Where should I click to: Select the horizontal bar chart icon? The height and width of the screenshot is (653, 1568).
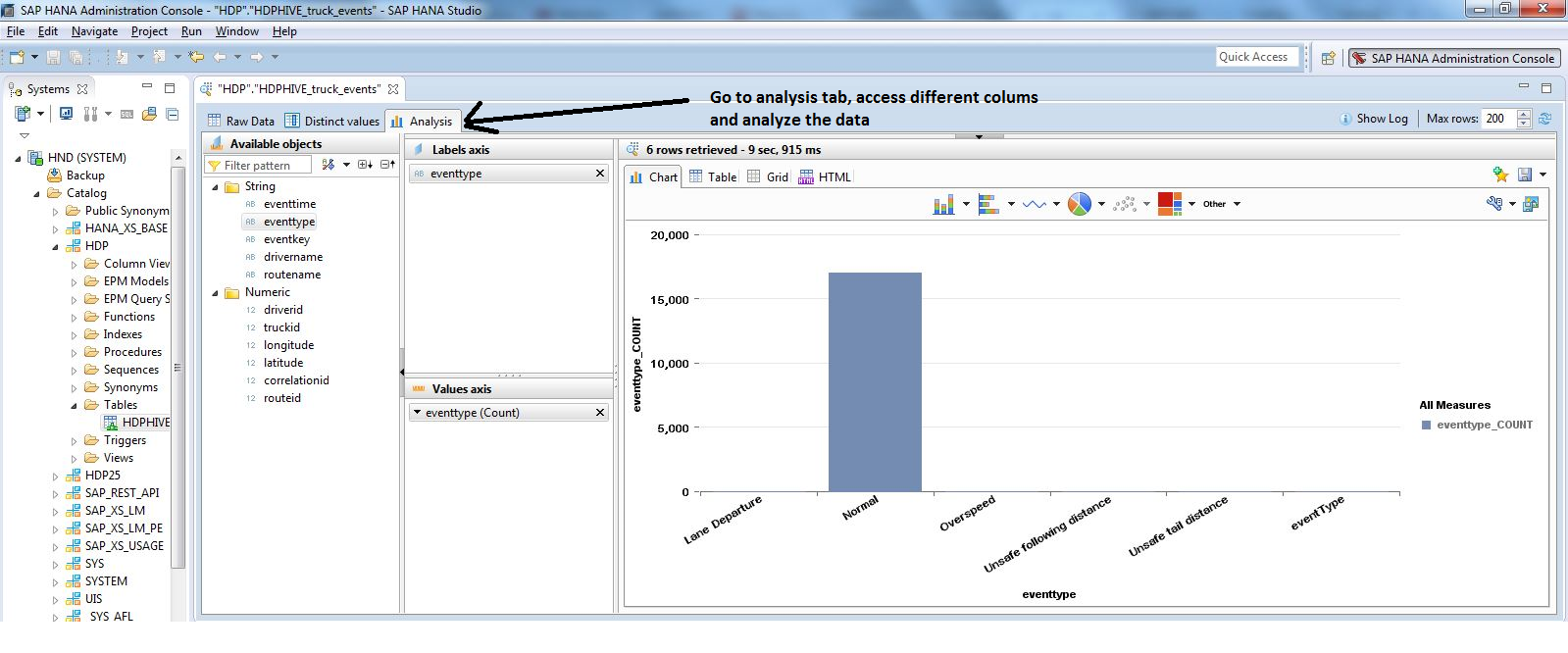click(988, 204)
